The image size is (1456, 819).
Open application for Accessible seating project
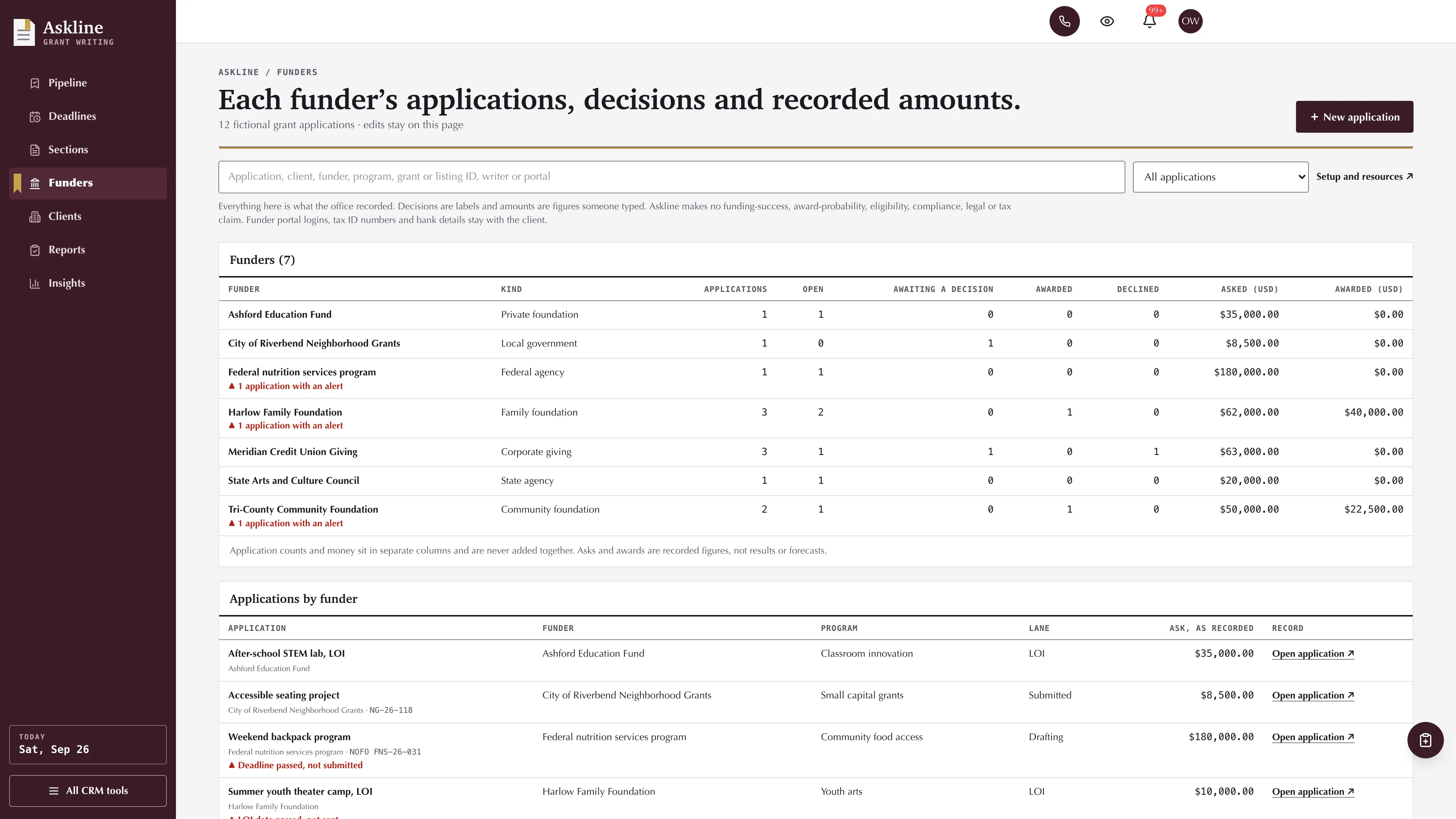pyautogui.click(x=1313, y=695)
